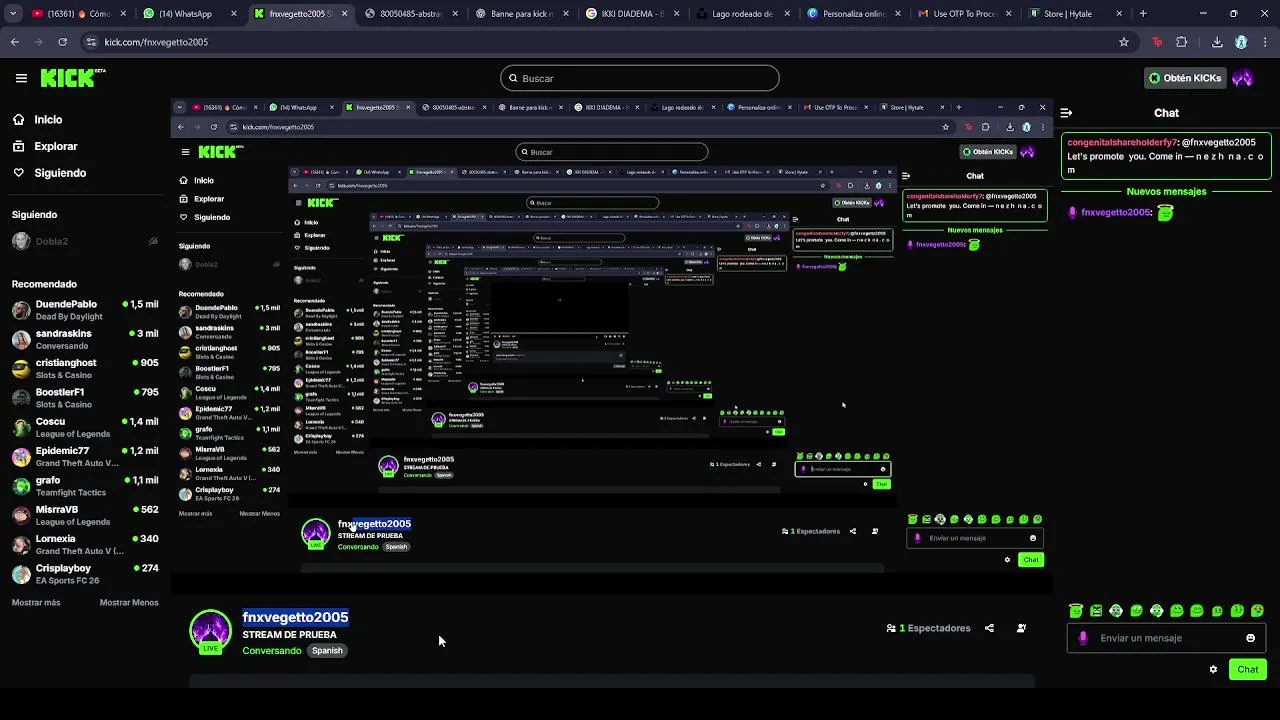
Task: Click the Spanish language tag
Action: click(327, 651)
